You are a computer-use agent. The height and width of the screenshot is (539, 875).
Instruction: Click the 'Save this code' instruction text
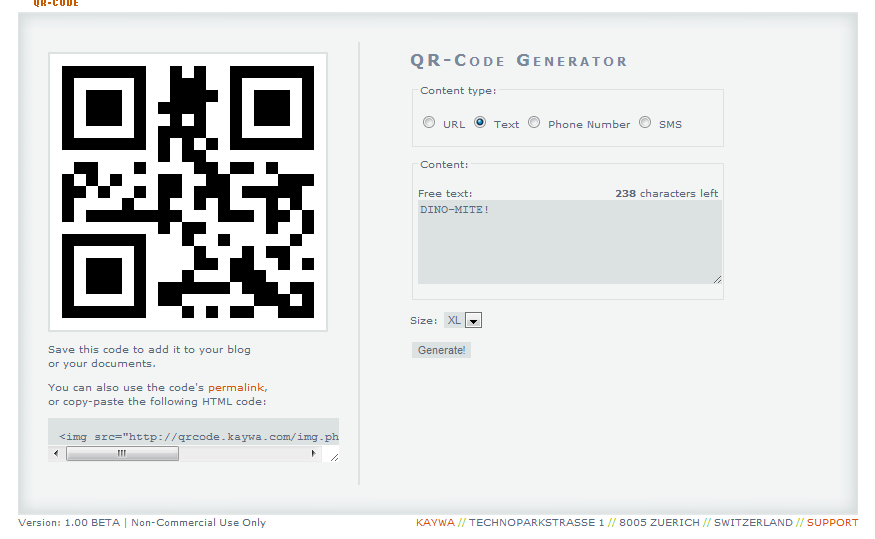(x=149, y=357)
